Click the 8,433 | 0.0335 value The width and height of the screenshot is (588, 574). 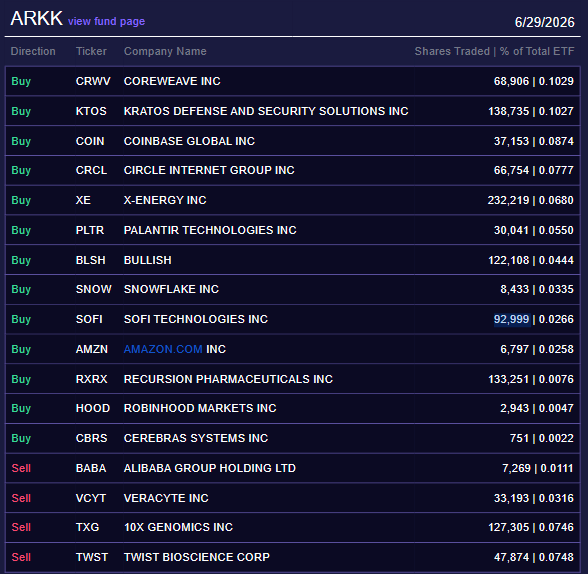point(537,289)
